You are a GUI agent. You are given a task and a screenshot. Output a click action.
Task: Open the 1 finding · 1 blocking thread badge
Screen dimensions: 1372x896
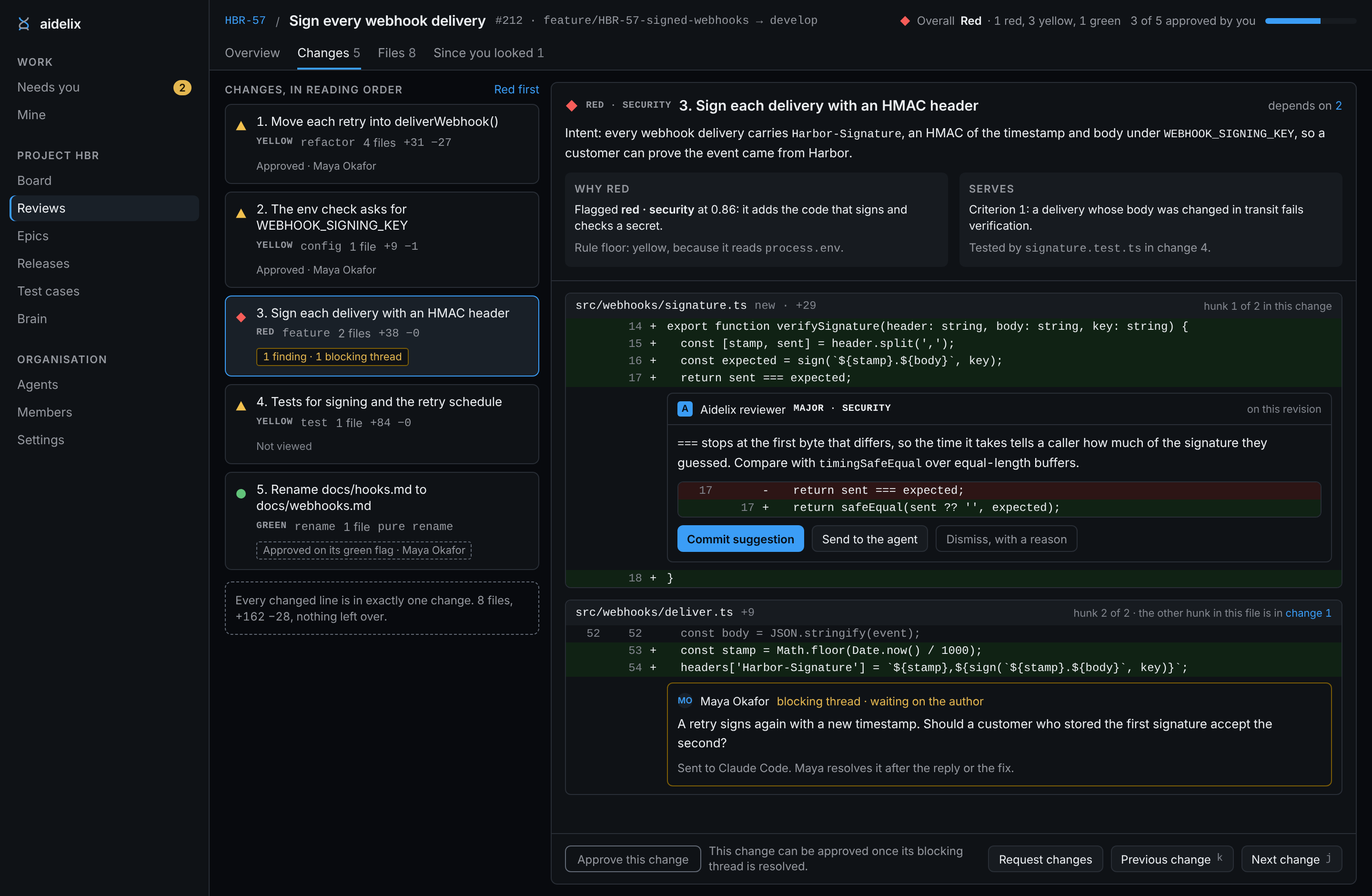pos(332,356)
